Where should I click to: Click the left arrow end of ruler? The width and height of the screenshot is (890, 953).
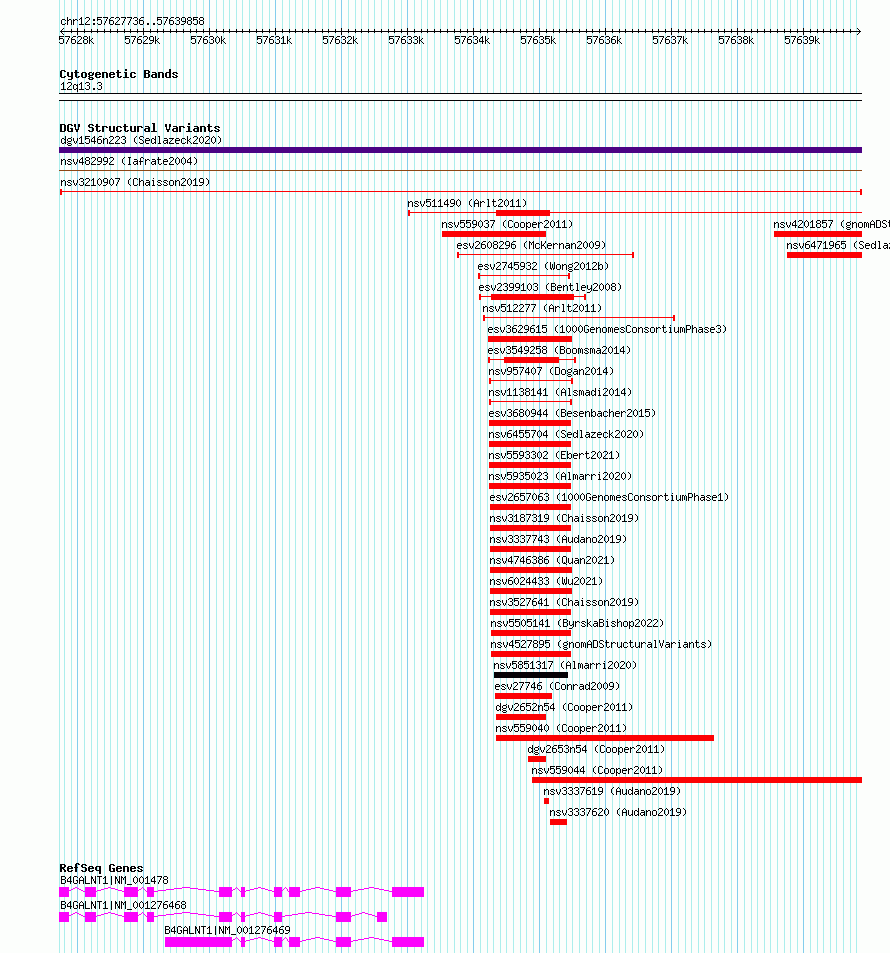64,31
